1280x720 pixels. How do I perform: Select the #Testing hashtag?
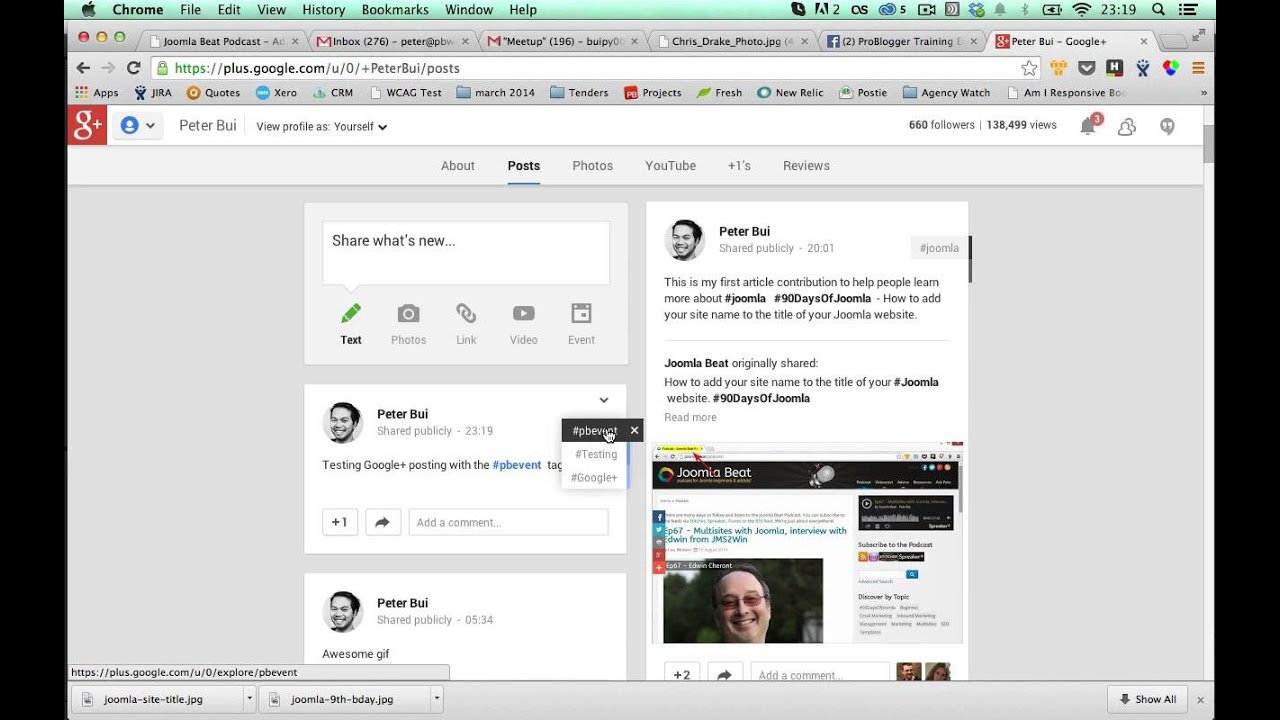[x=596, y=454]
